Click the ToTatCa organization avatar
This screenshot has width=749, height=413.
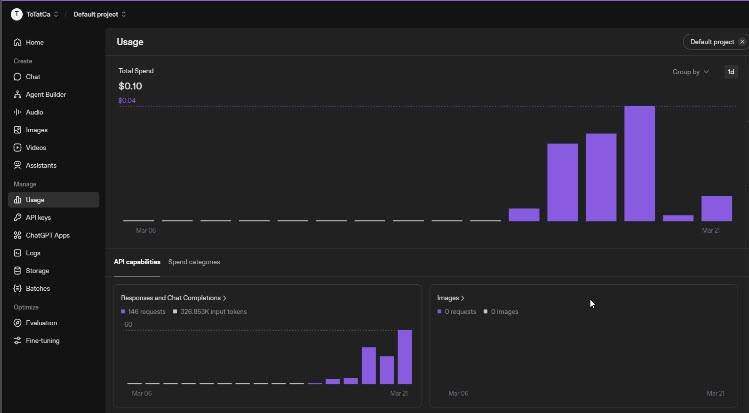click(x=16, y=14)
